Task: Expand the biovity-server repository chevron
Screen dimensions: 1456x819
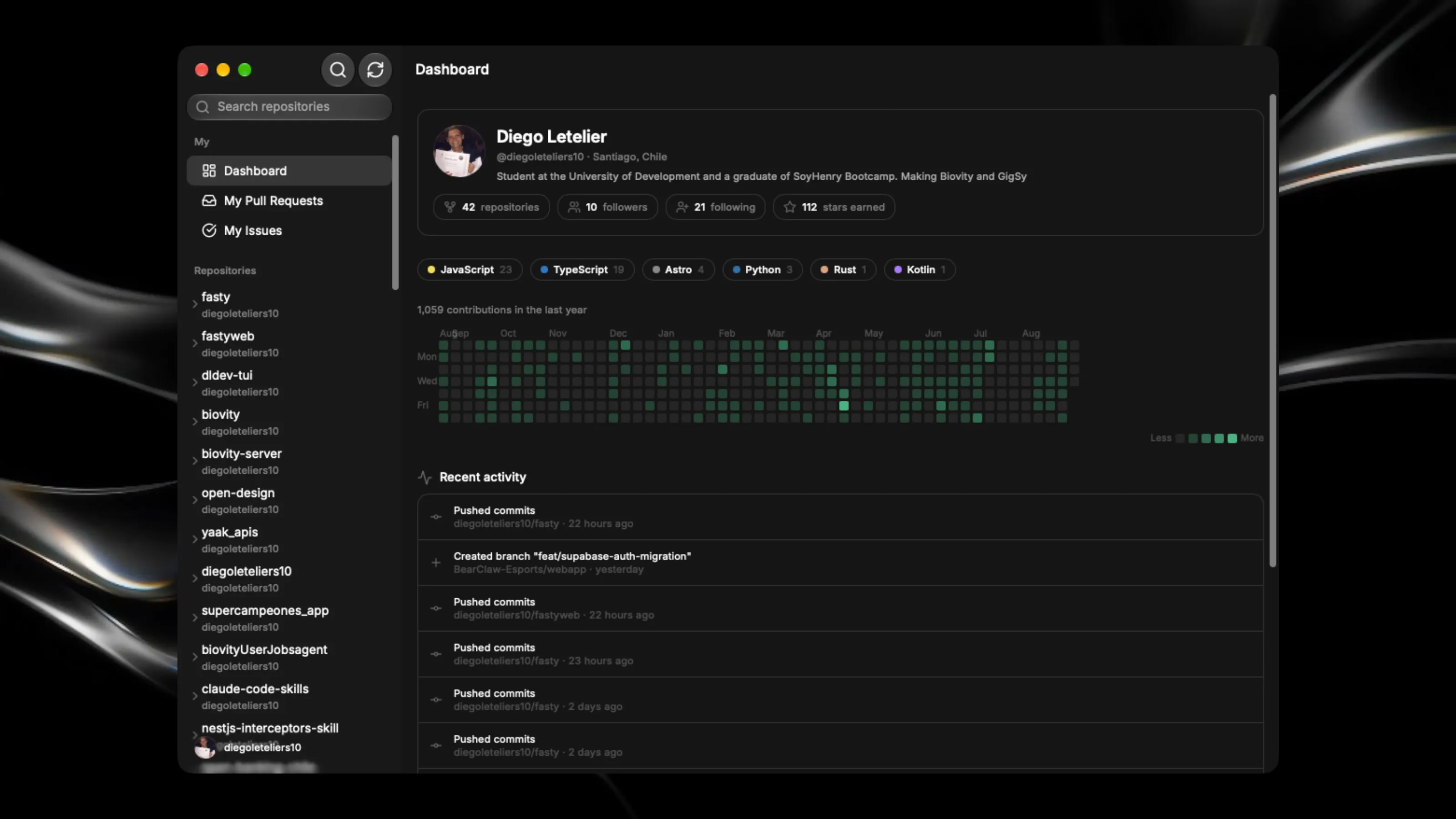Action: [x=195, y=461]
